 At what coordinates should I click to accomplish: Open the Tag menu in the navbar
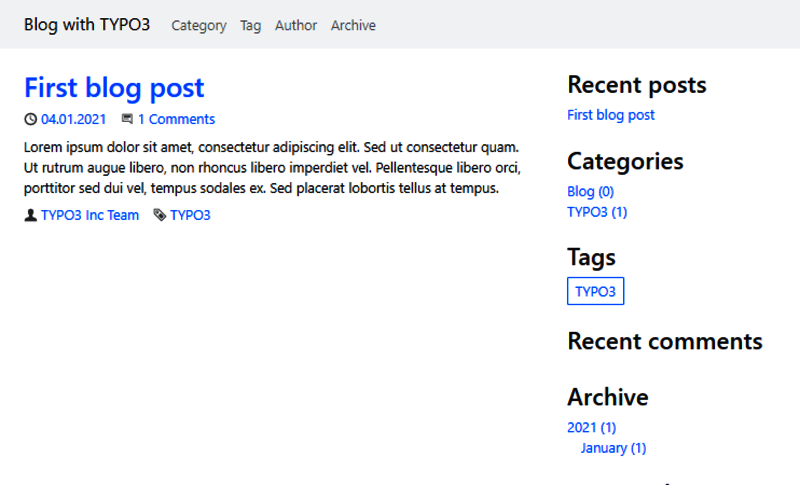[250, 26]
